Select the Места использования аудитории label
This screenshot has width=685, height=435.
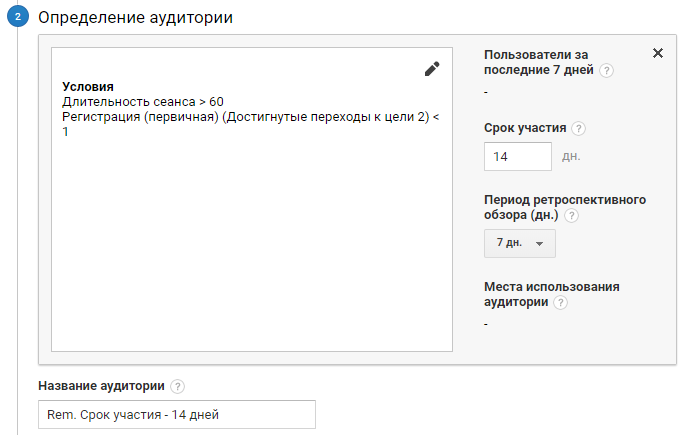pos(552,294)
